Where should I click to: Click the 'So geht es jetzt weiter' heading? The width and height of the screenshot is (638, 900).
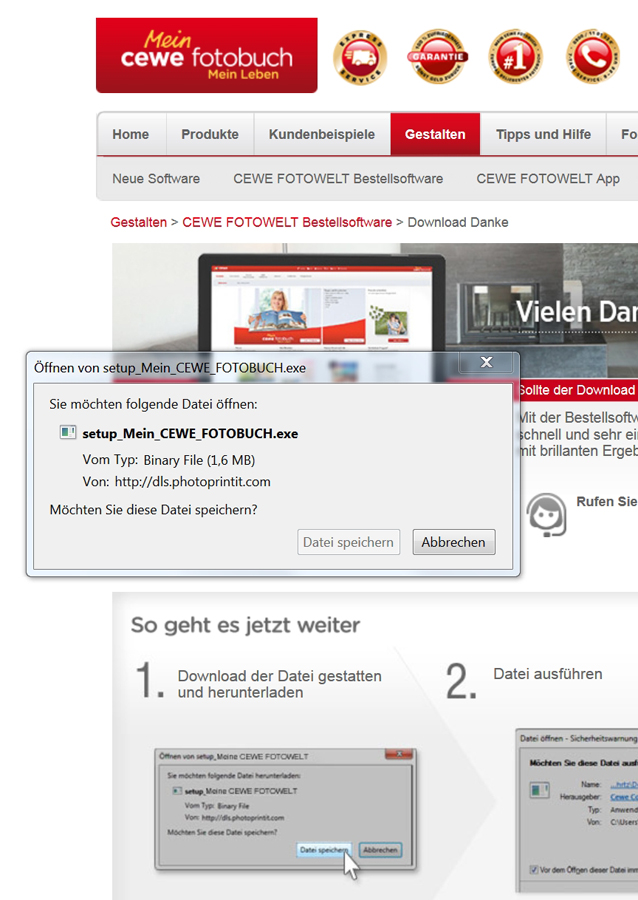[246, 624]
